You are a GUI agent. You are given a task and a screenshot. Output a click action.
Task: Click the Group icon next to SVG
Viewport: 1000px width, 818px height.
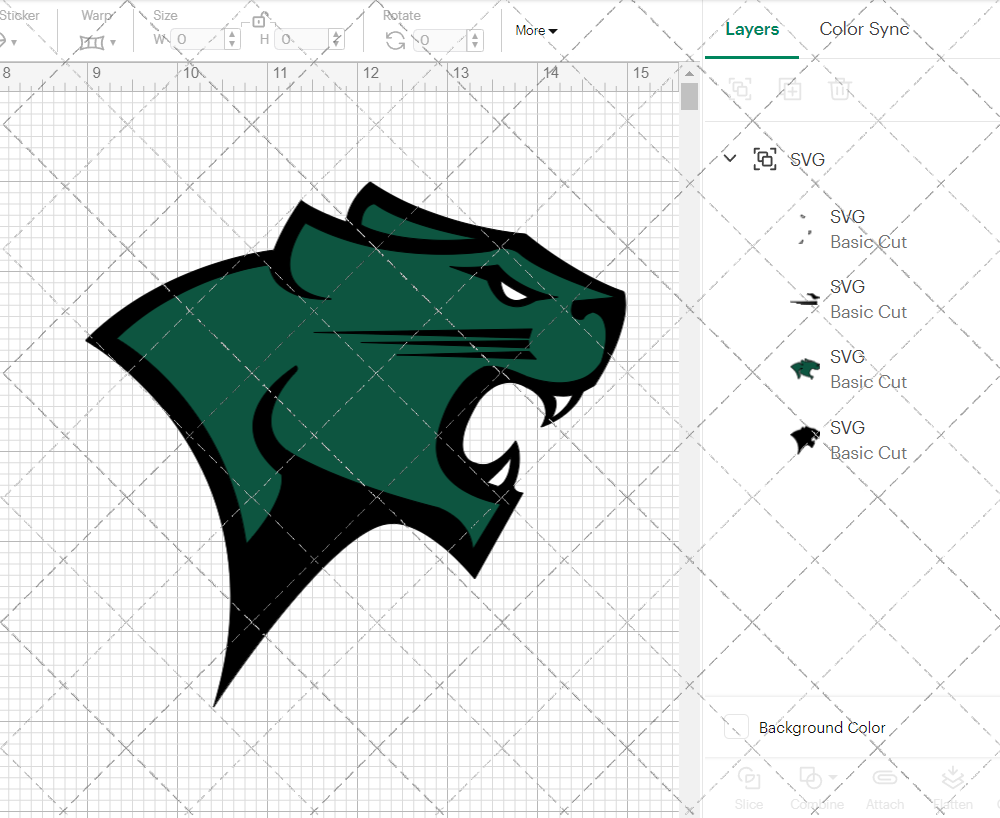(765, 159)
